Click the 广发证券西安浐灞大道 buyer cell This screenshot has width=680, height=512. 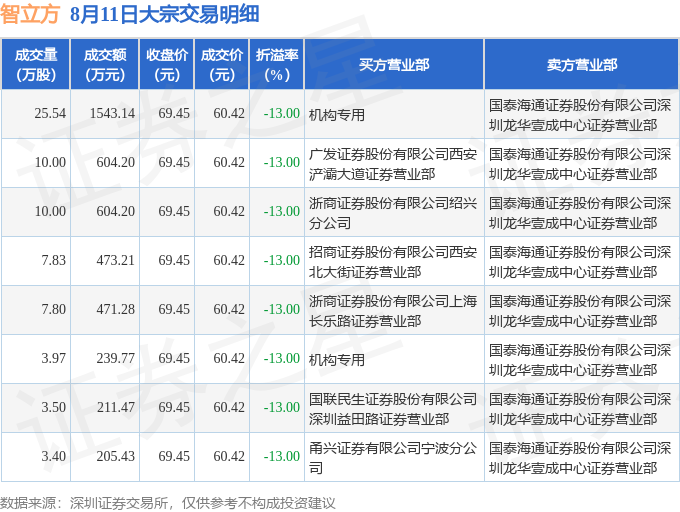[x=393, y=164]
